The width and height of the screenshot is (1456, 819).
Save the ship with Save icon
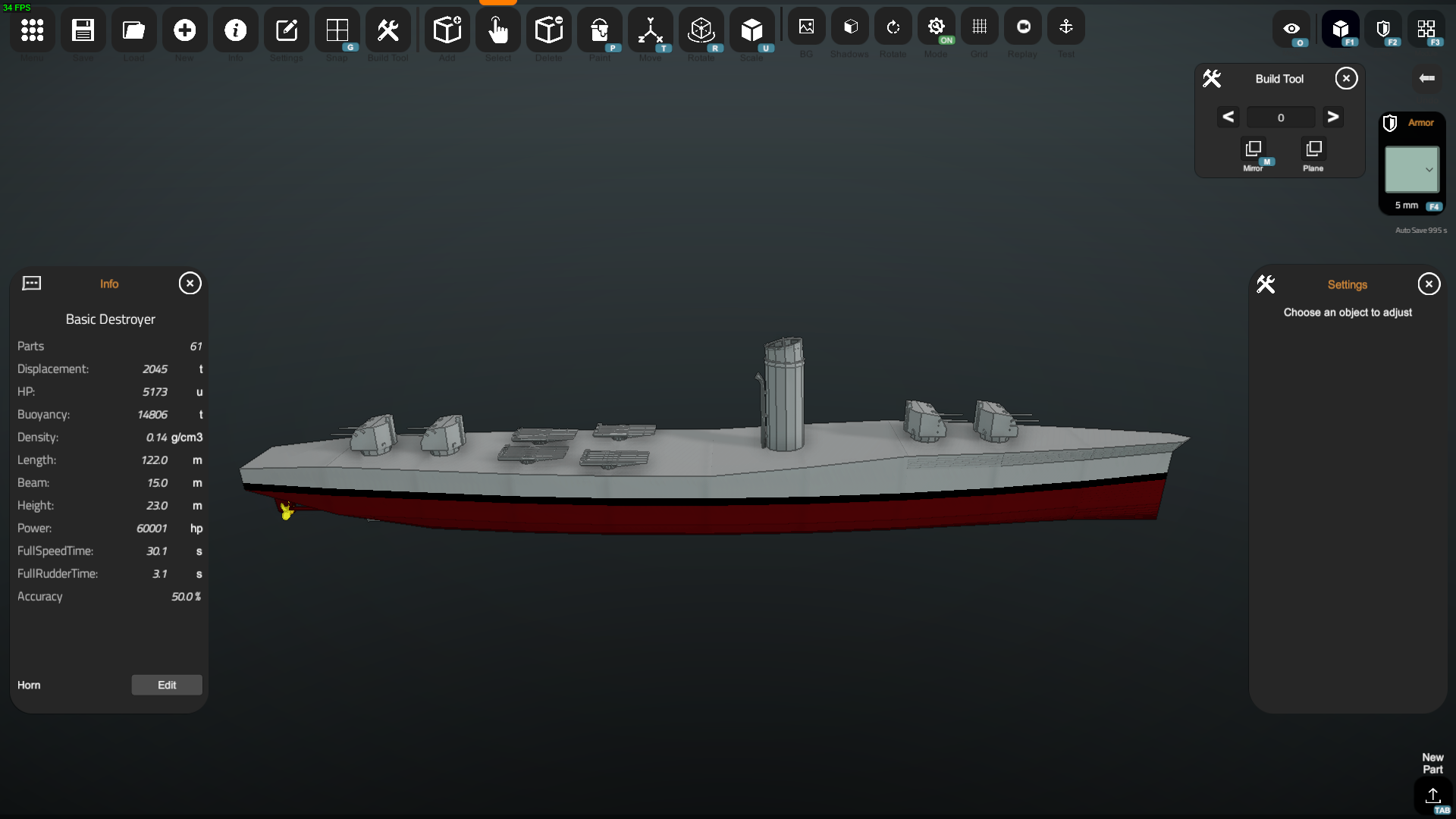[x=83, y=30]
